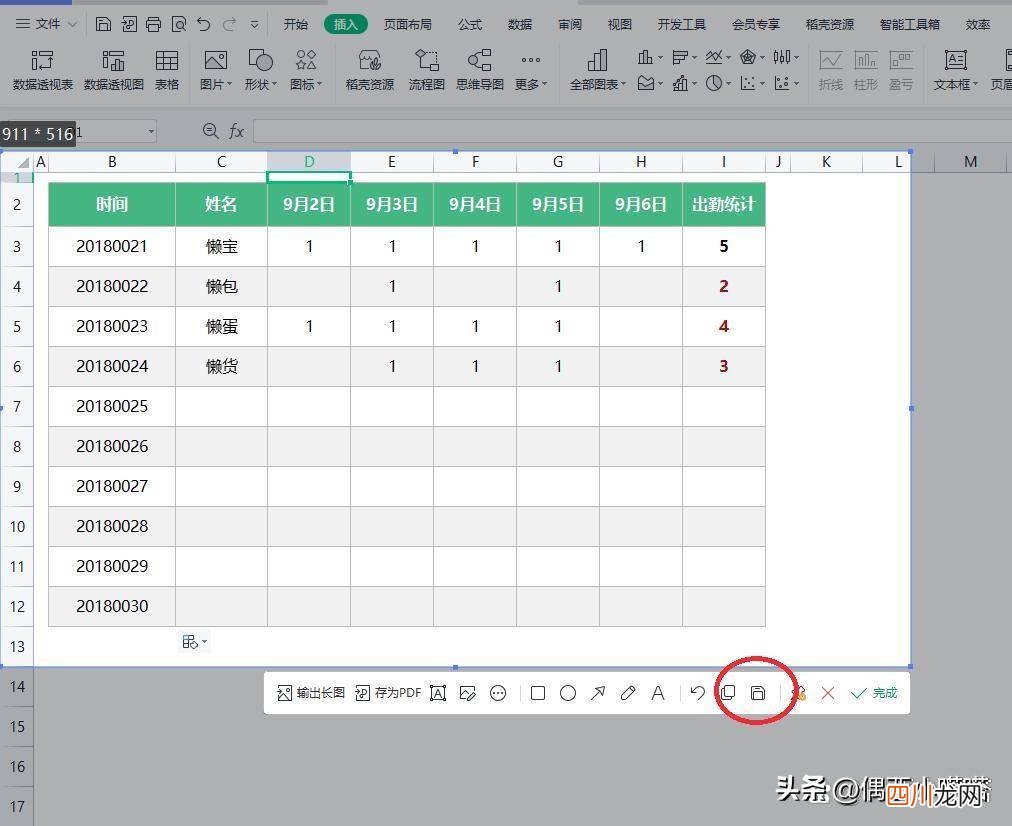
Task: Click 输出长图 export long image button
Action: (311, 693)
